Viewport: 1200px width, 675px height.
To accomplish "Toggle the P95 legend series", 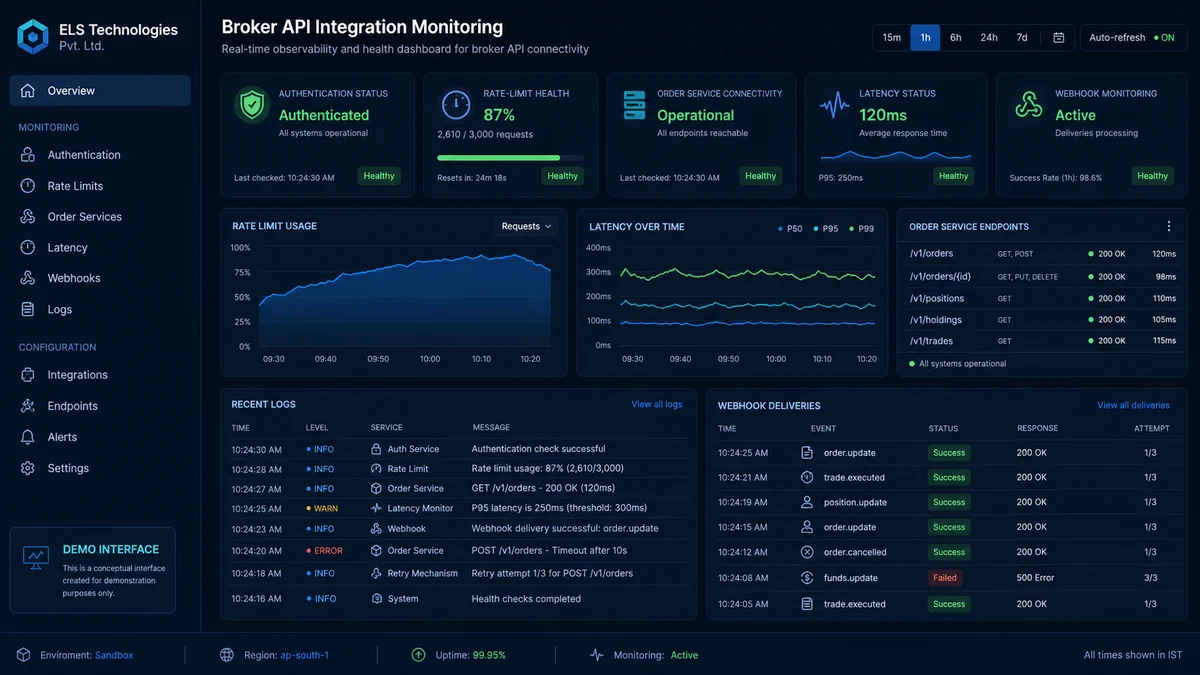I will tap(826, 229).
